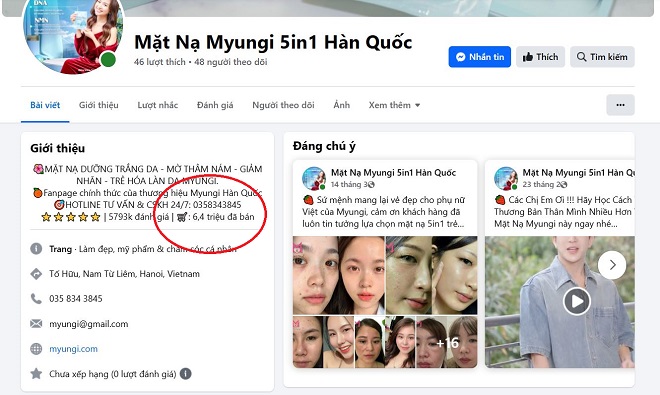
Task: Click the Chưa xếp hạng rating text
Action: coord(113,374)
